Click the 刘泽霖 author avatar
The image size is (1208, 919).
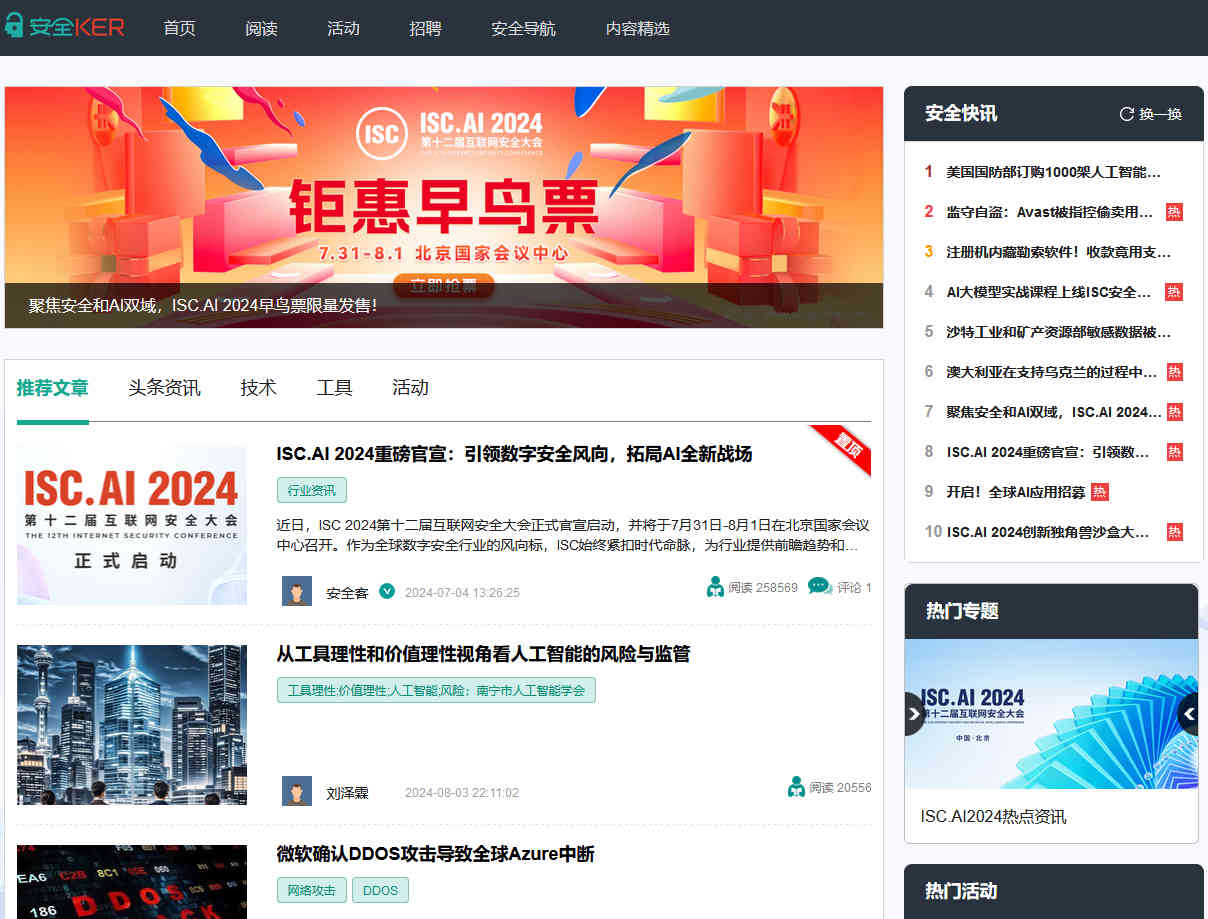point(297,791)
